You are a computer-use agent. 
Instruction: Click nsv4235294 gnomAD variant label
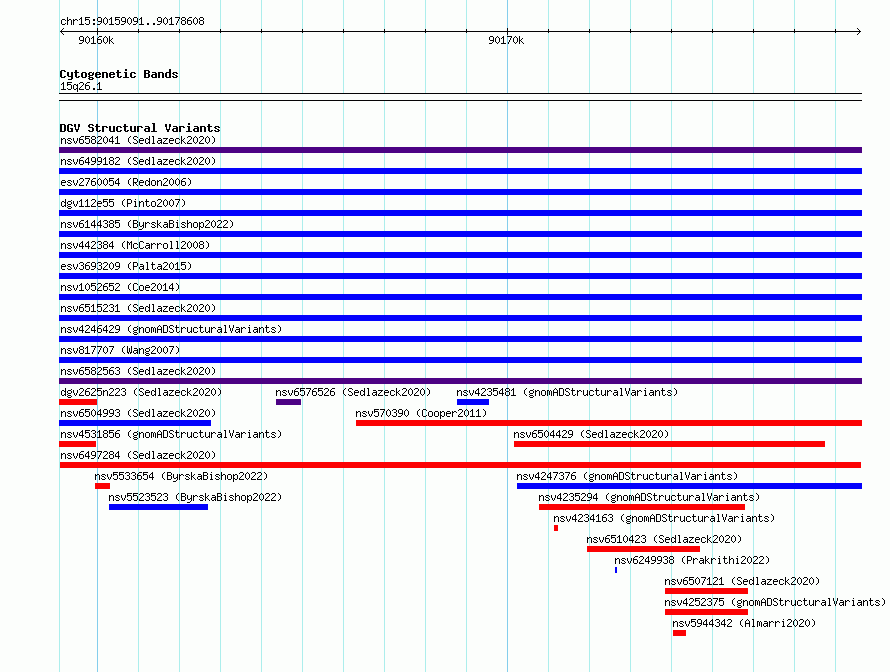click(649, 497)
